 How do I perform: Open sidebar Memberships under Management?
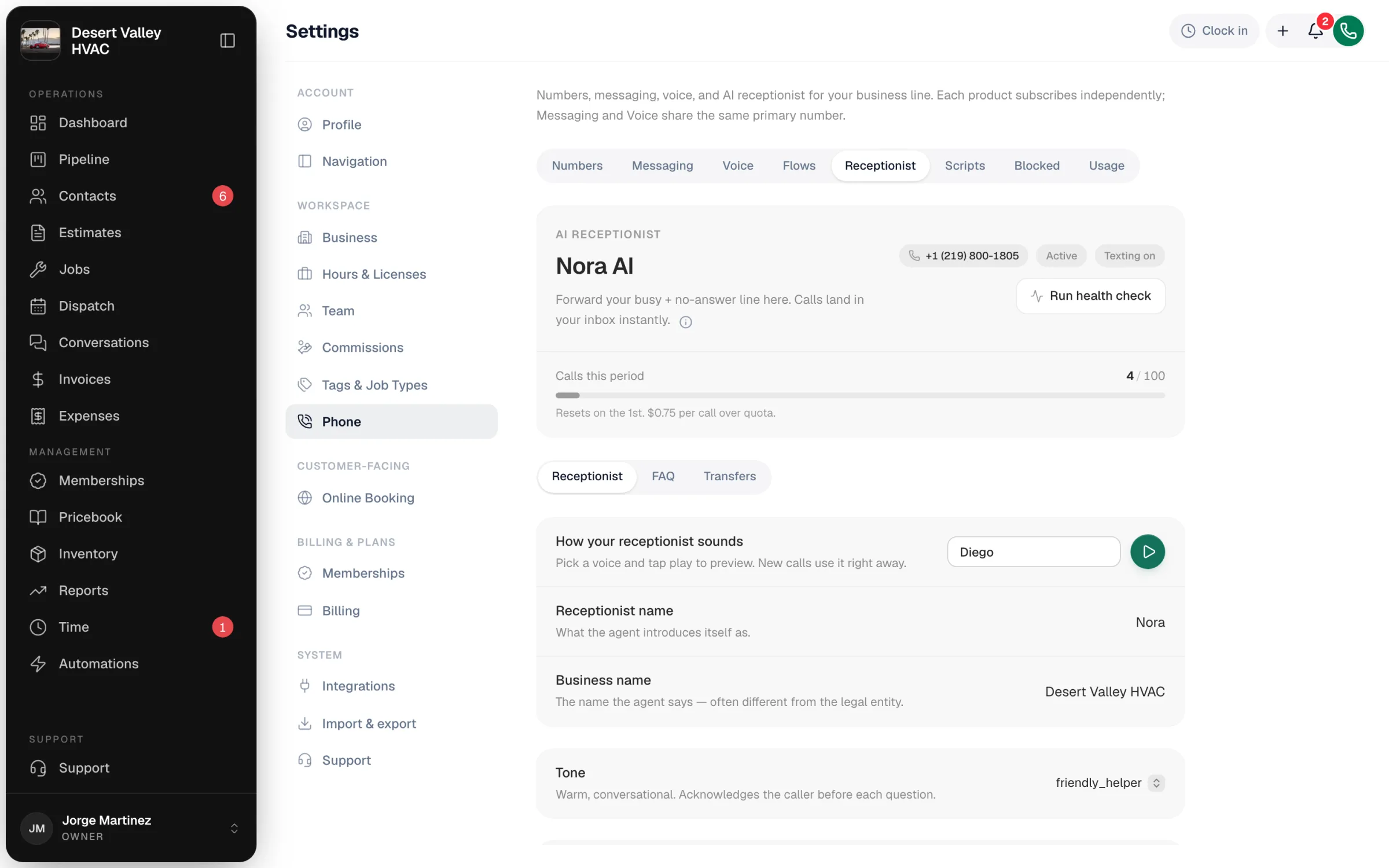(x=131, y=480)
